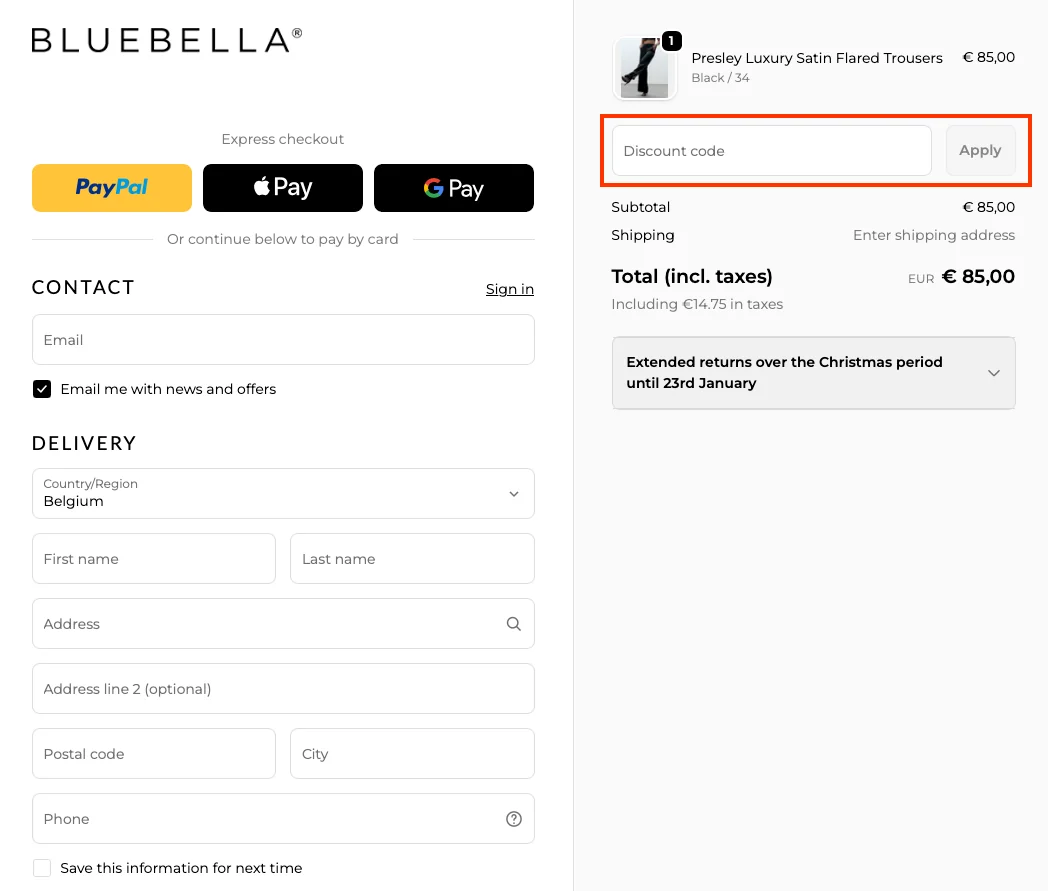This screenshot has height=891, width=1048.
Task: Click the phone help question mark icon
Action: tap(514, 819)
